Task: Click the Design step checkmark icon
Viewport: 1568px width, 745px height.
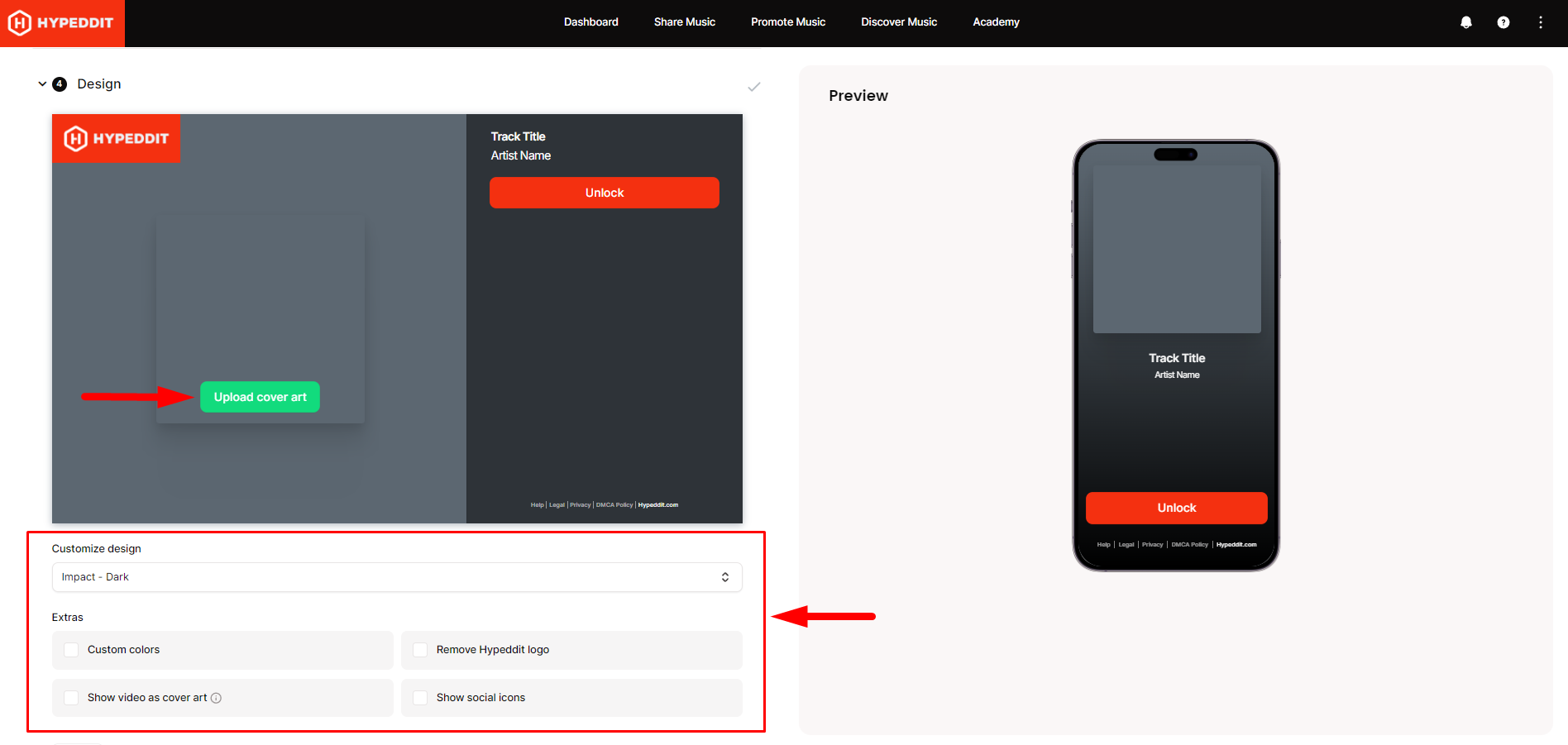Action: [x=753, y=87]
